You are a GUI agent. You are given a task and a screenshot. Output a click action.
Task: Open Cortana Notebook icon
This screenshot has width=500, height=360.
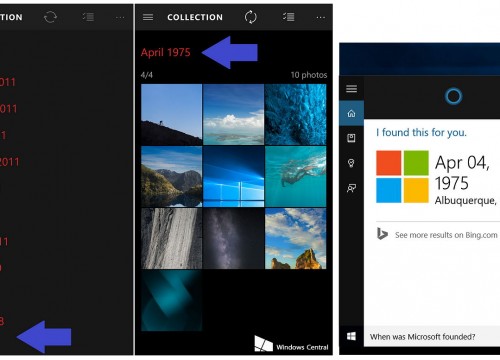pos(351,138)
